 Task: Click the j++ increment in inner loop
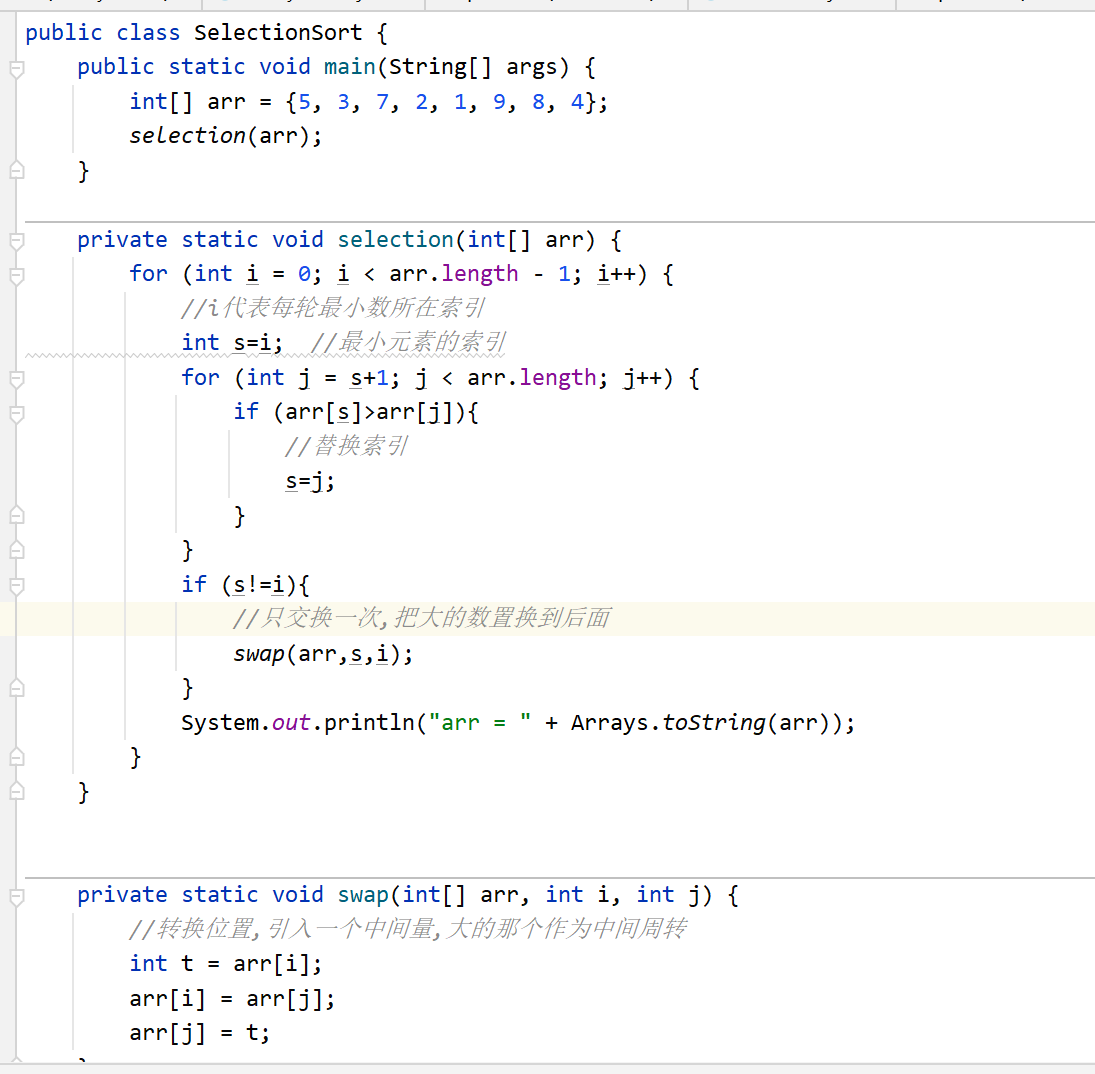pyautogui.click(x=642, y=378)
